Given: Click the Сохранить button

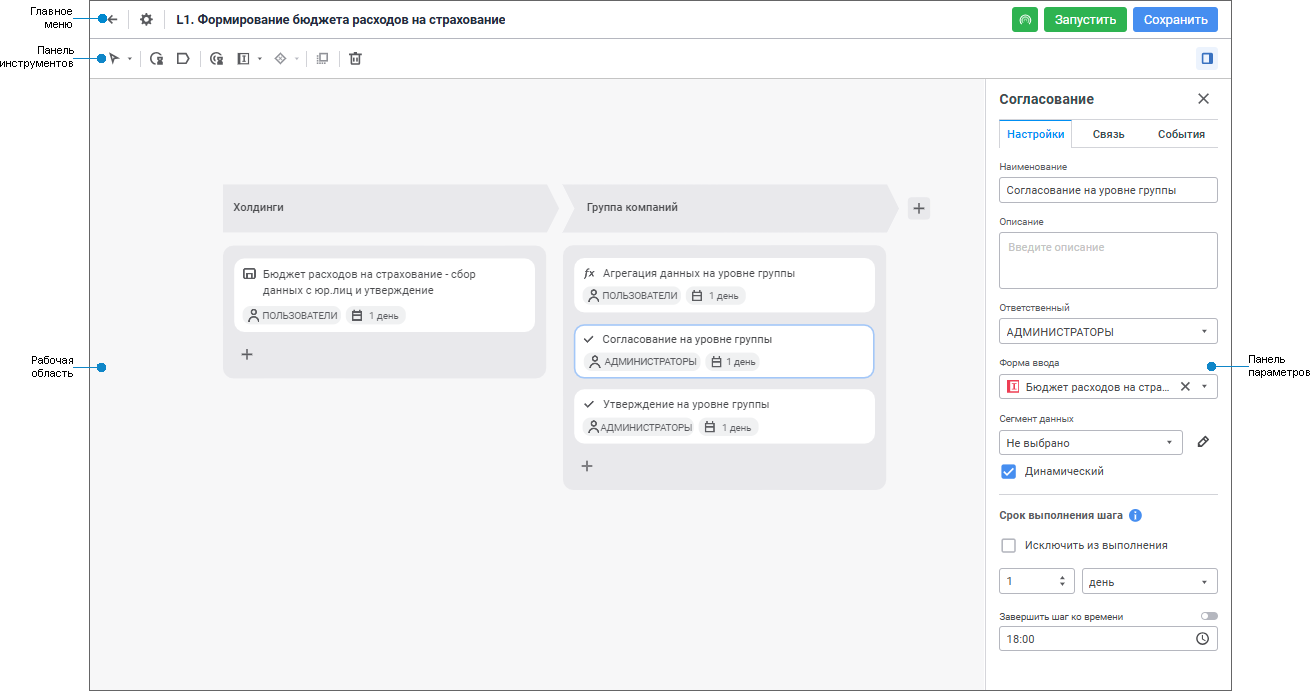Looking at the screenshot, I should click(1175, 20).
